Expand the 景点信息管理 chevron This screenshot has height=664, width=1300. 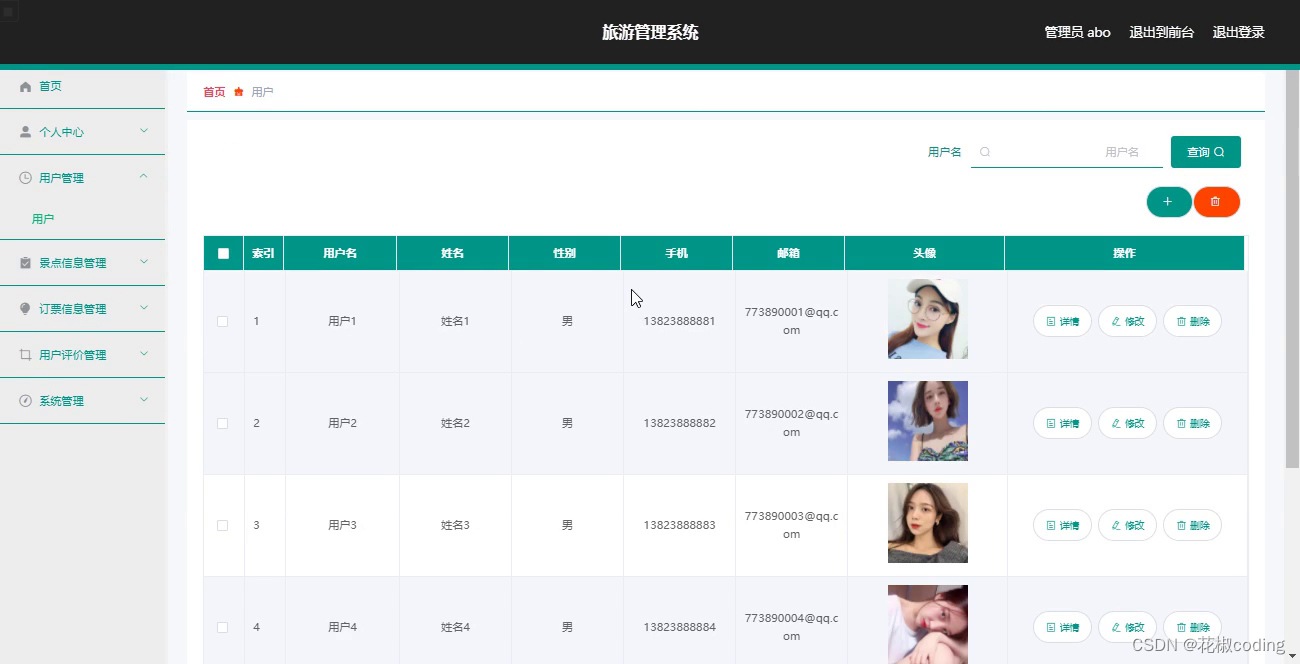(x=144, y=262)
